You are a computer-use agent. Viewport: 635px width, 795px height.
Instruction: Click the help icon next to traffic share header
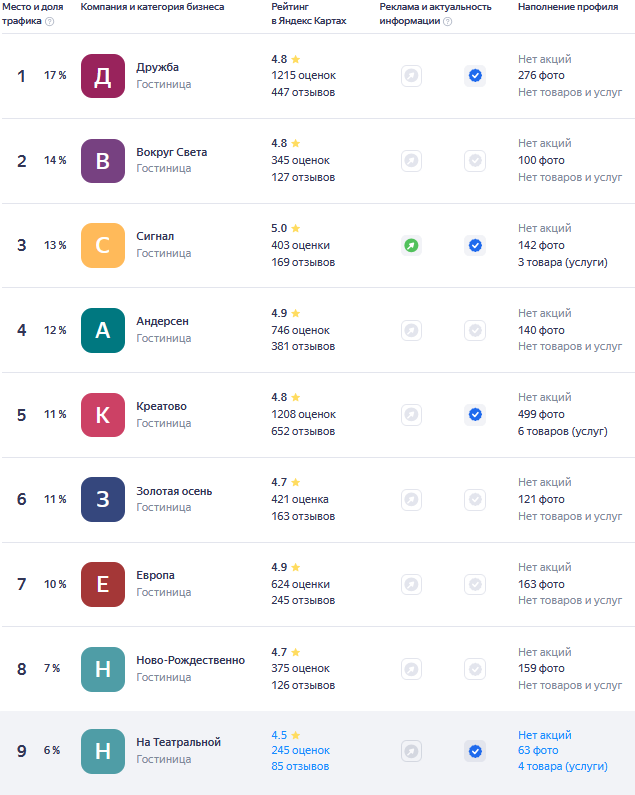[x=50, y=21]
